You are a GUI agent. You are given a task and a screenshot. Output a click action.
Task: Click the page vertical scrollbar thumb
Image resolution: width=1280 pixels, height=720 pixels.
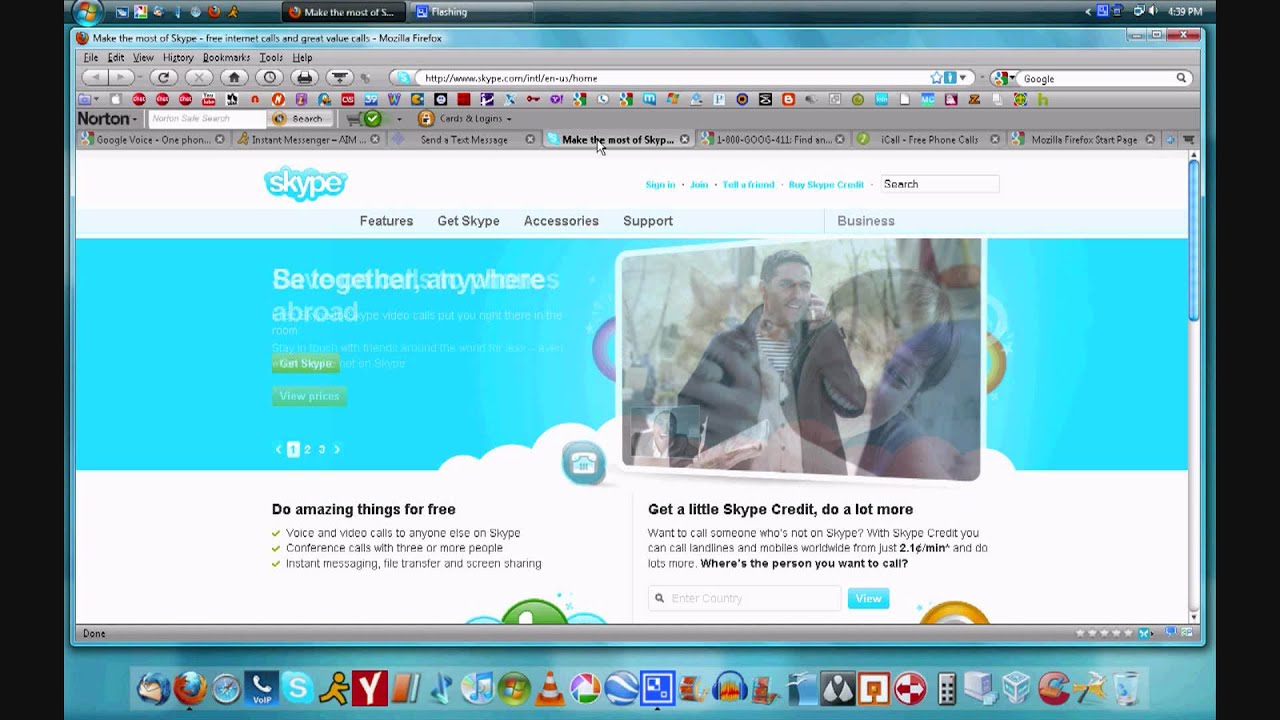pyautogui.click(x=1193, y=240)
